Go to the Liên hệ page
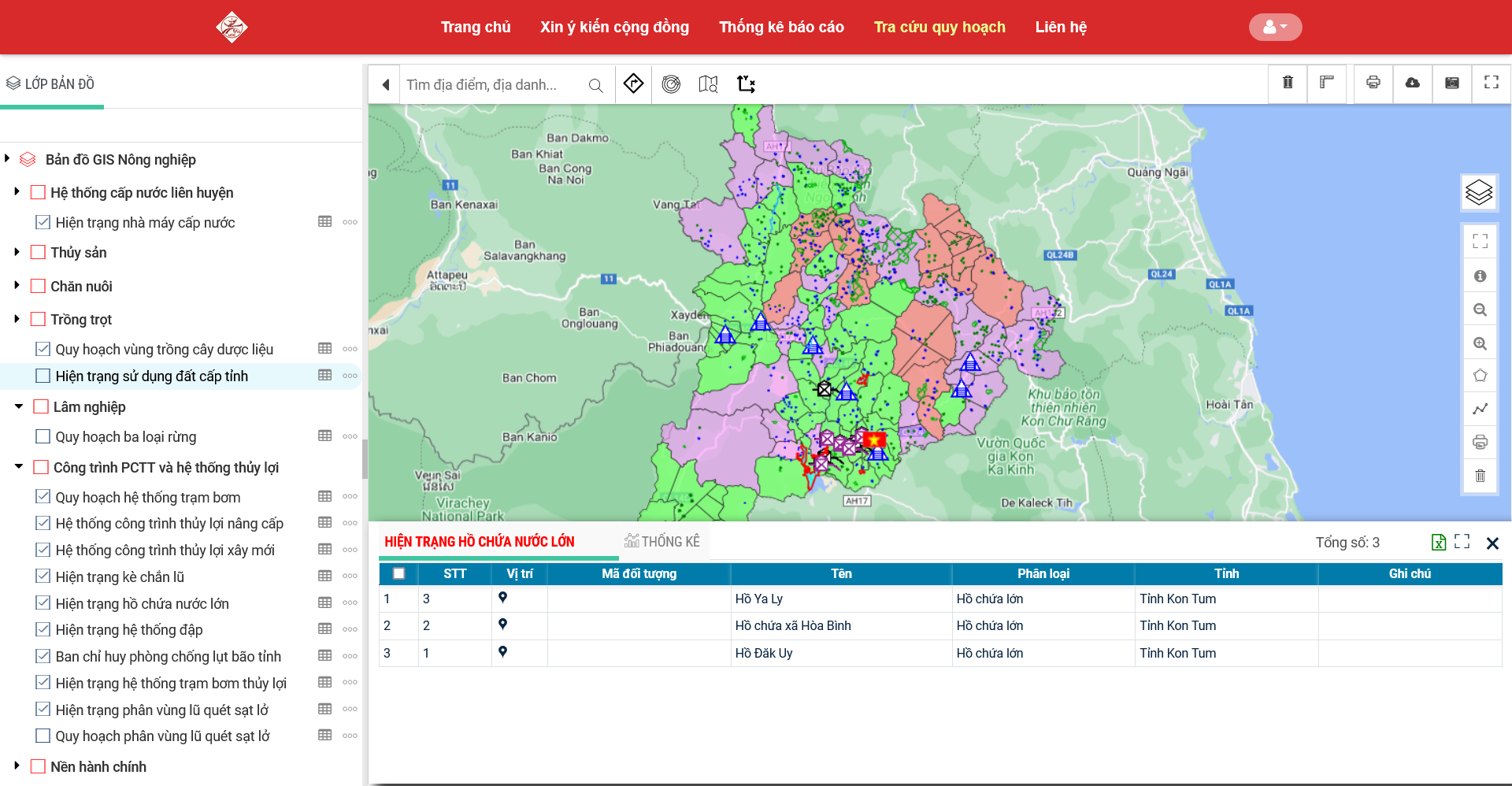This screenshot has width=1512, height=786. [1060, 27]
